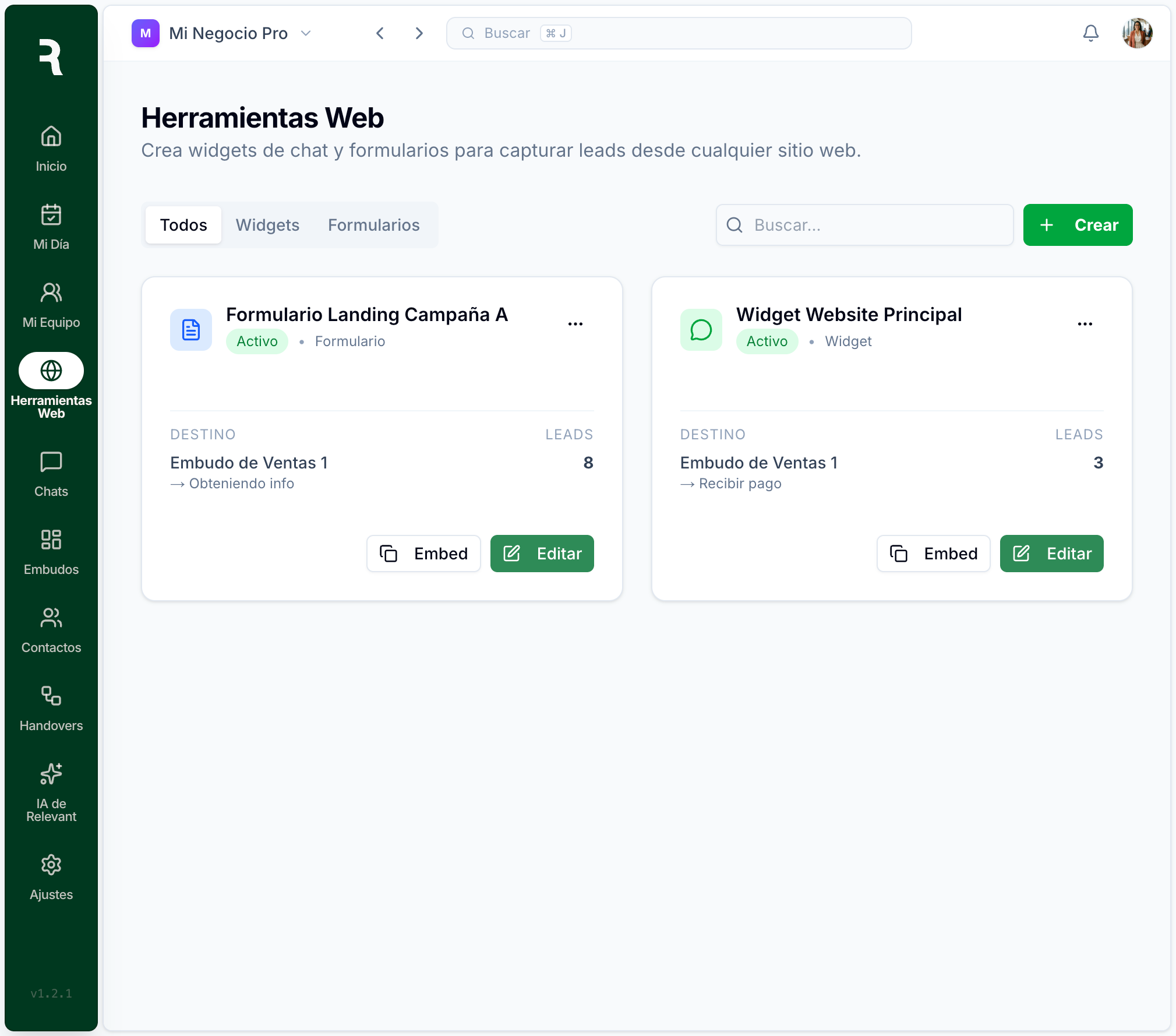Switch to the Widgets tab

click(x=267, y=225)
